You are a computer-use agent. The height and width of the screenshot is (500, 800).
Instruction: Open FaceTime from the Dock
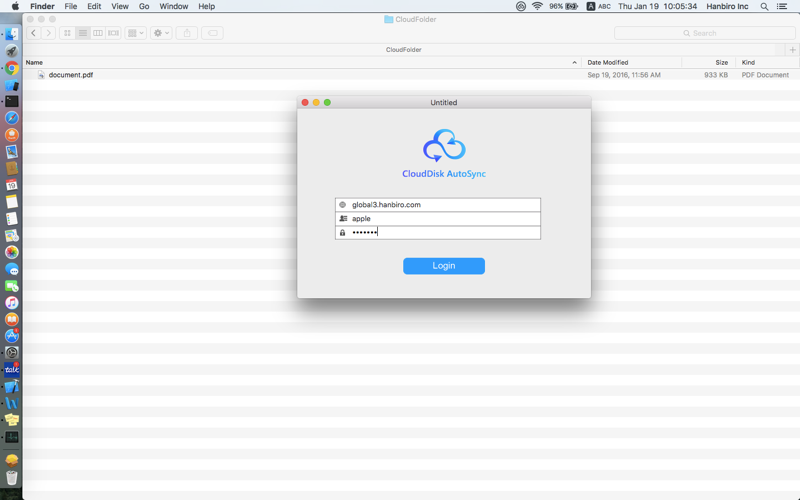[x=12, y=286]
